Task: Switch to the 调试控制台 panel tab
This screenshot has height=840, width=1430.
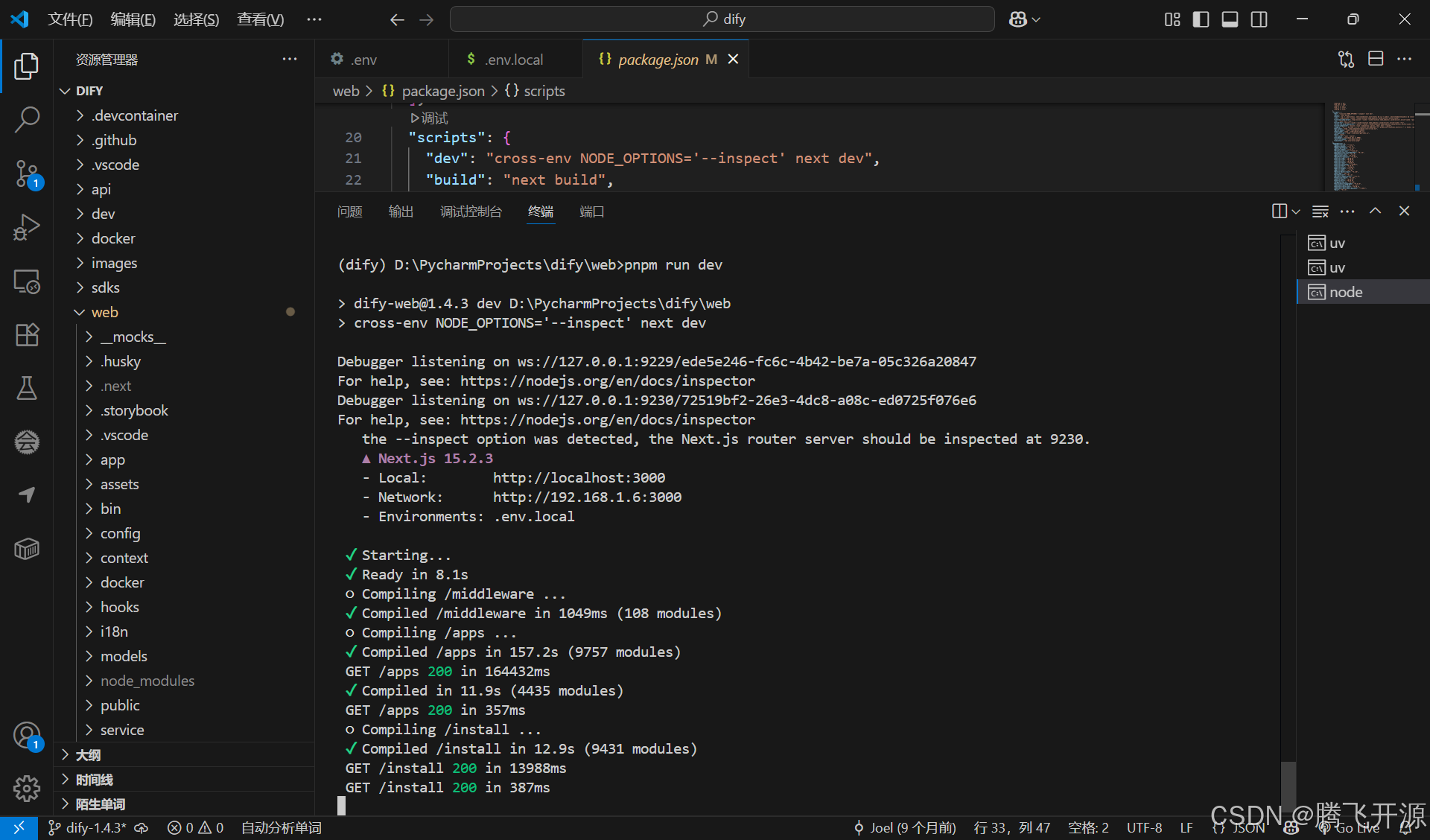Action: coord(471,211)
